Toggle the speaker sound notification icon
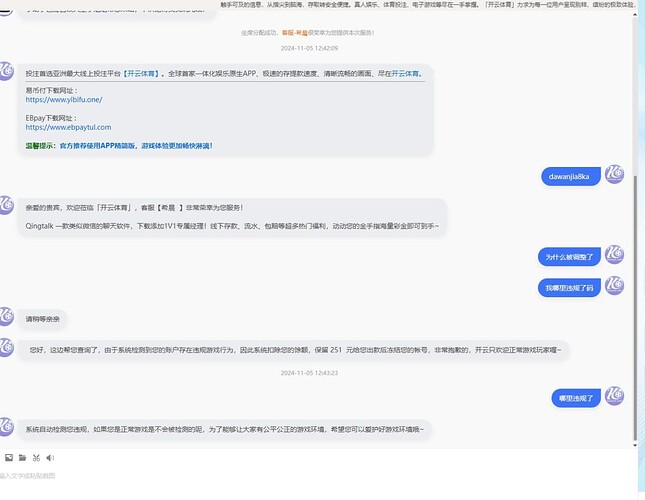The height and width of the screenshot is (500, 645). click(x=50, y=458)
